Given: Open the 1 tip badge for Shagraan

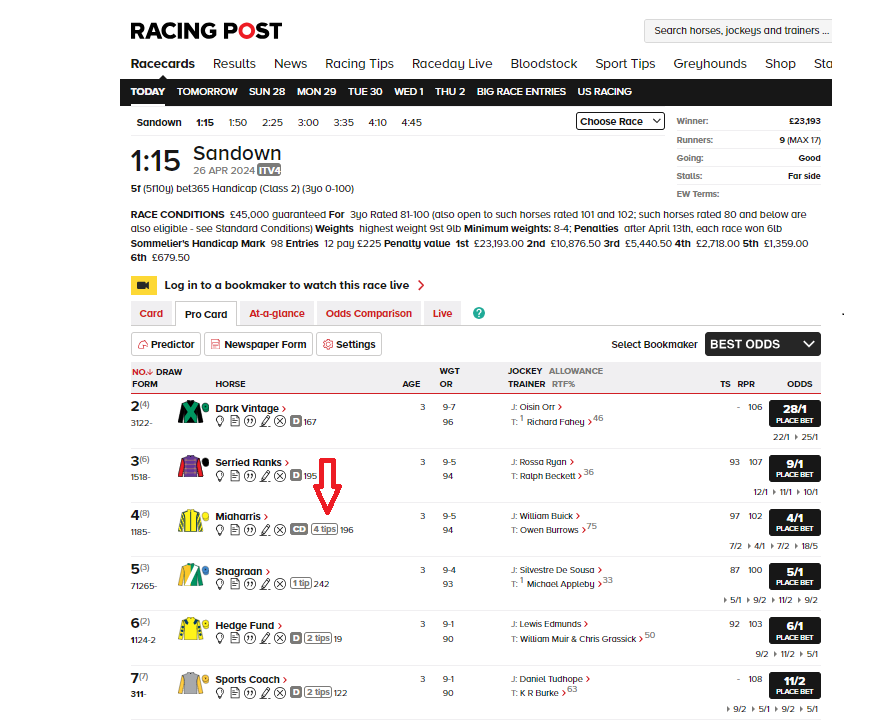Looking at the screenshot, I should [301, 584].
